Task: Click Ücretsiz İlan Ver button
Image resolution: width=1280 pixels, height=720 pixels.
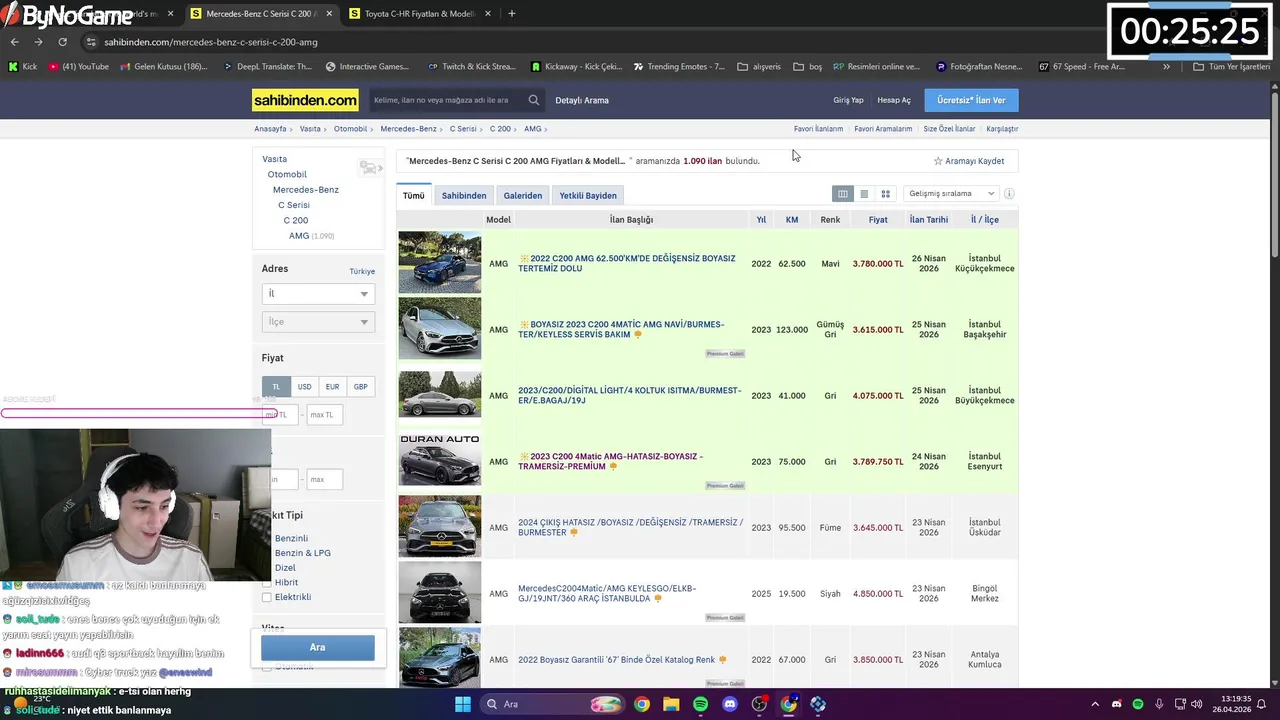Action: 971,100
